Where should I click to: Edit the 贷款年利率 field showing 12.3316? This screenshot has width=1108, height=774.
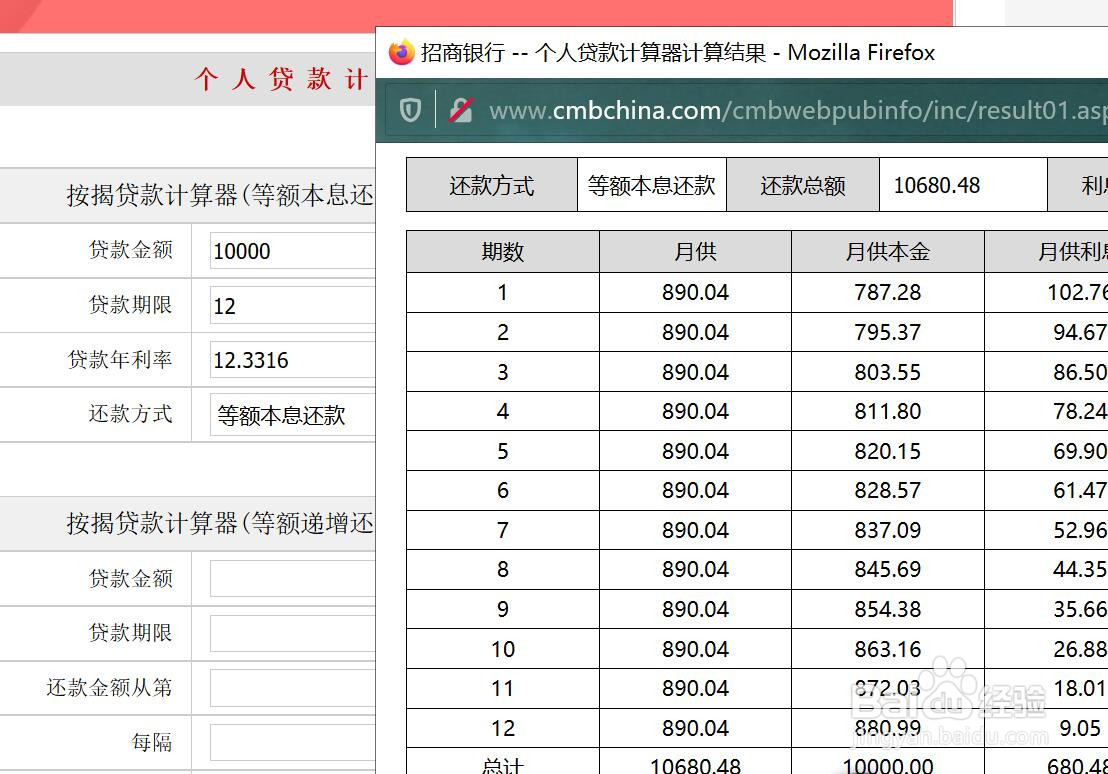click(x=291, y=359)
